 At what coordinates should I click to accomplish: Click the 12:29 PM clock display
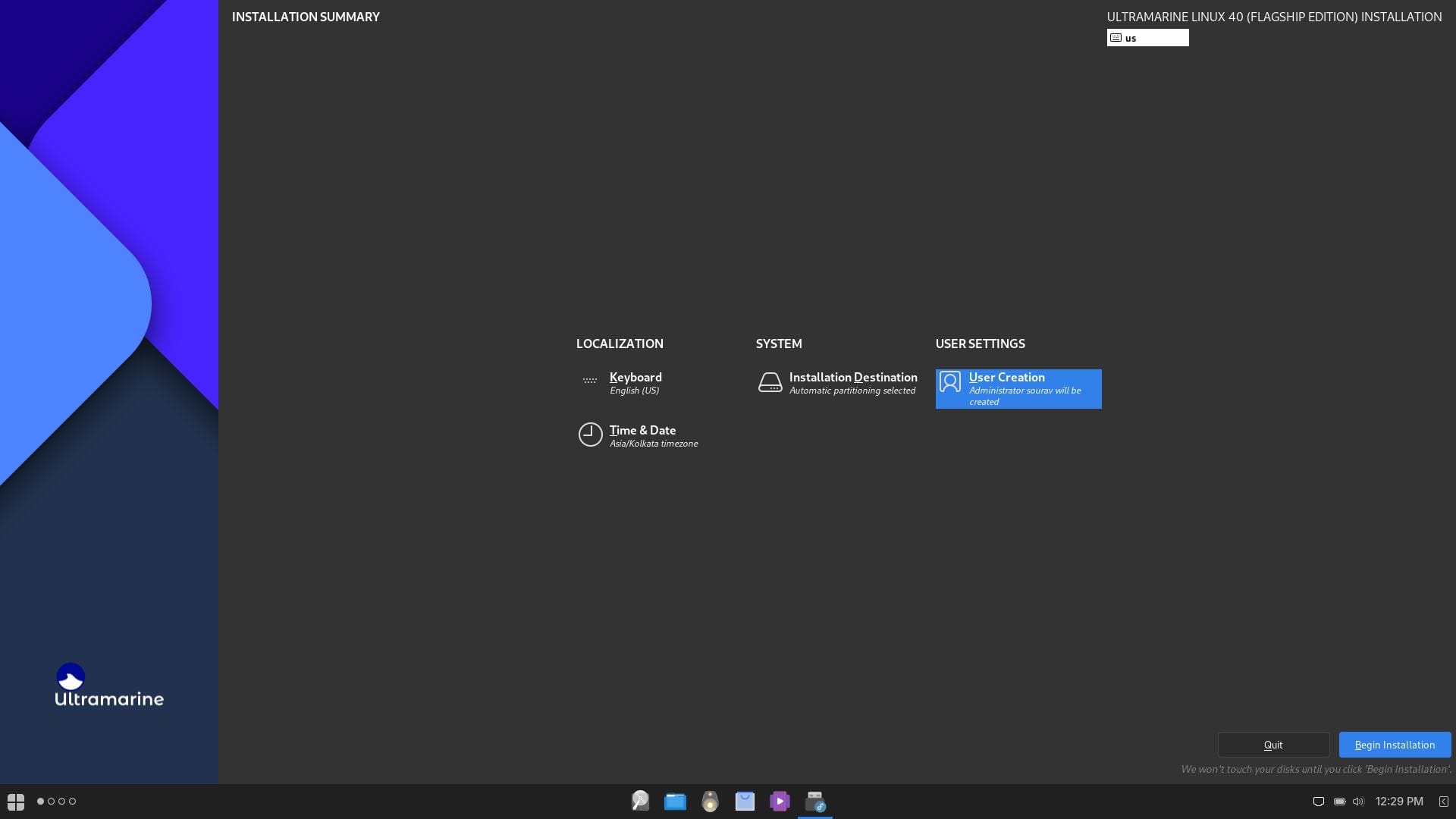[x=1398, y=801]
